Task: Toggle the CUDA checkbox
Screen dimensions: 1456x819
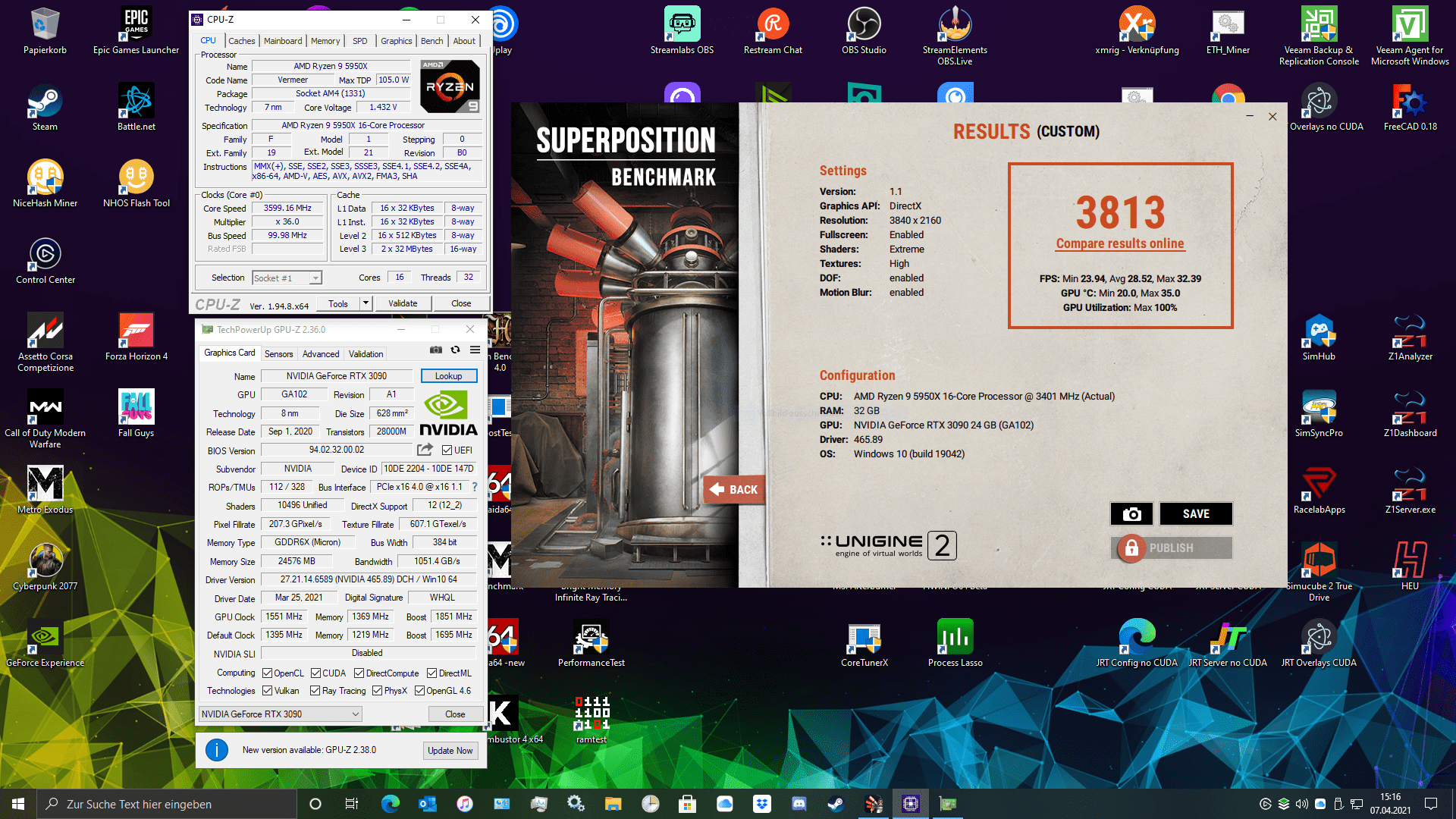Action: [x=316, y=673]
